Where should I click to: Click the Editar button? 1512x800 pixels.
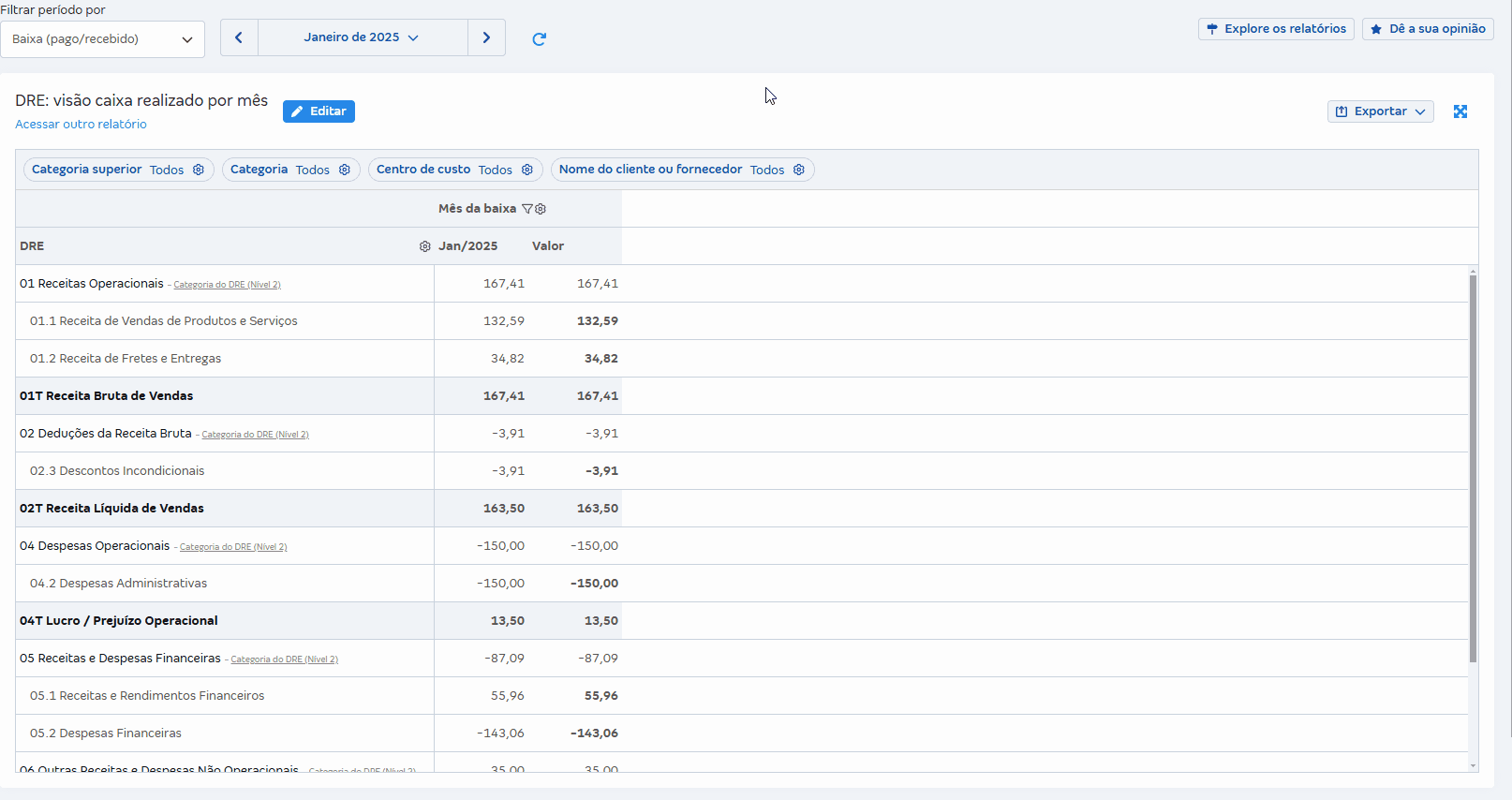click(x=319, y=111)
